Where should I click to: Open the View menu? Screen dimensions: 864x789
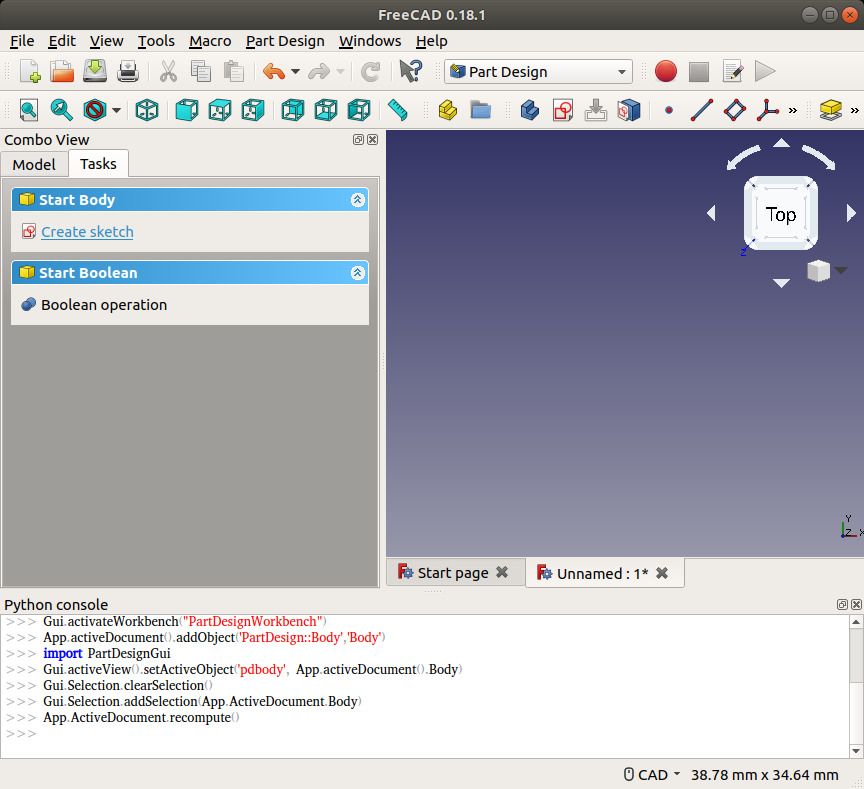point(106,41)
